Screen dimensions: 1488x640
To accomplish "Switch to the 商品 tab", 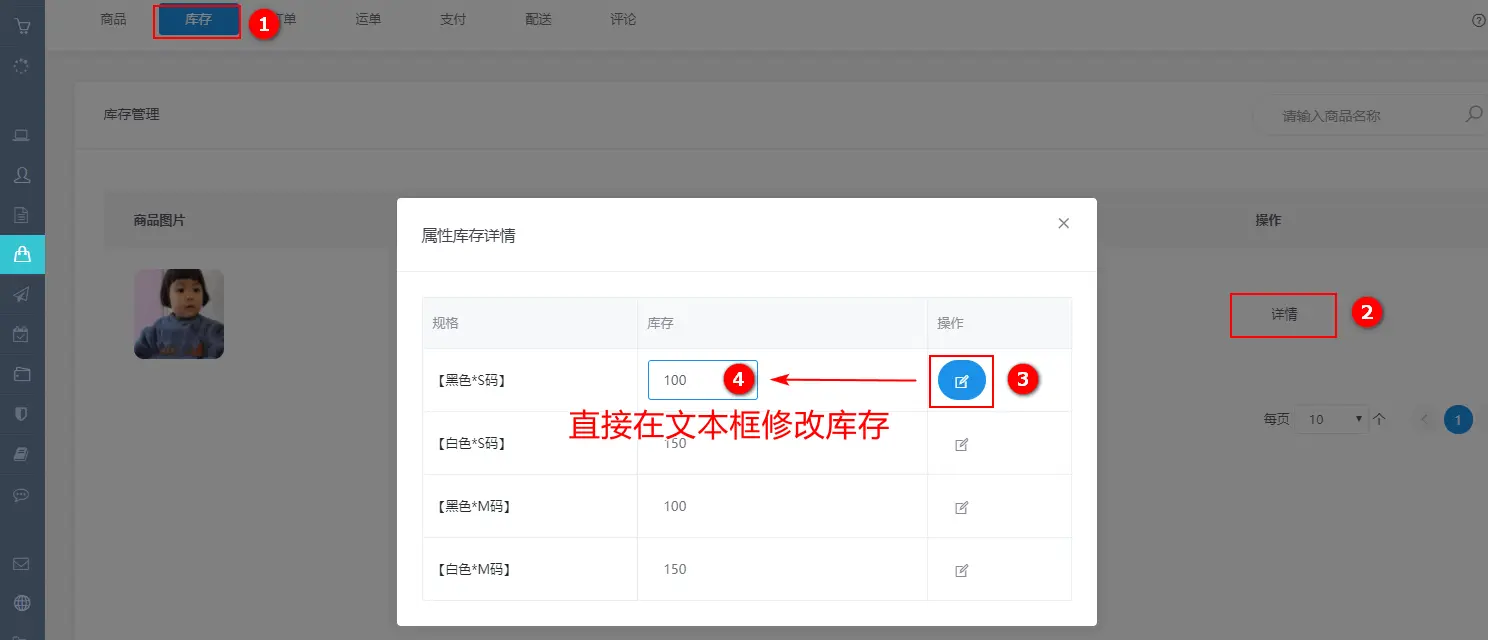I will click(113, 19).
